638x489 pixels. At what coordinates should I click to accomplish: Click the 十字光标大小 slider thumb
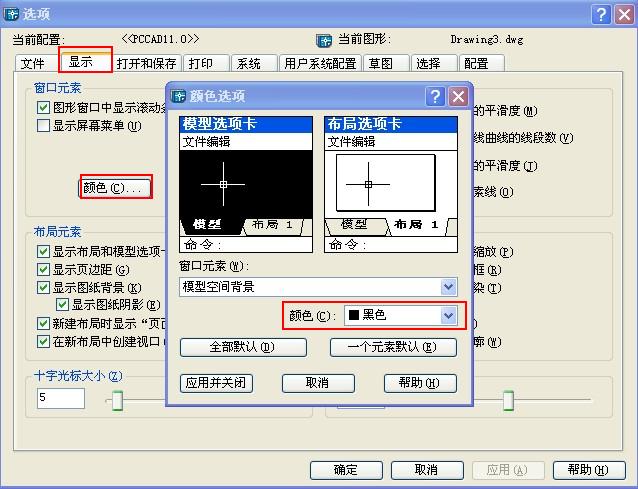tap(117, 400)
